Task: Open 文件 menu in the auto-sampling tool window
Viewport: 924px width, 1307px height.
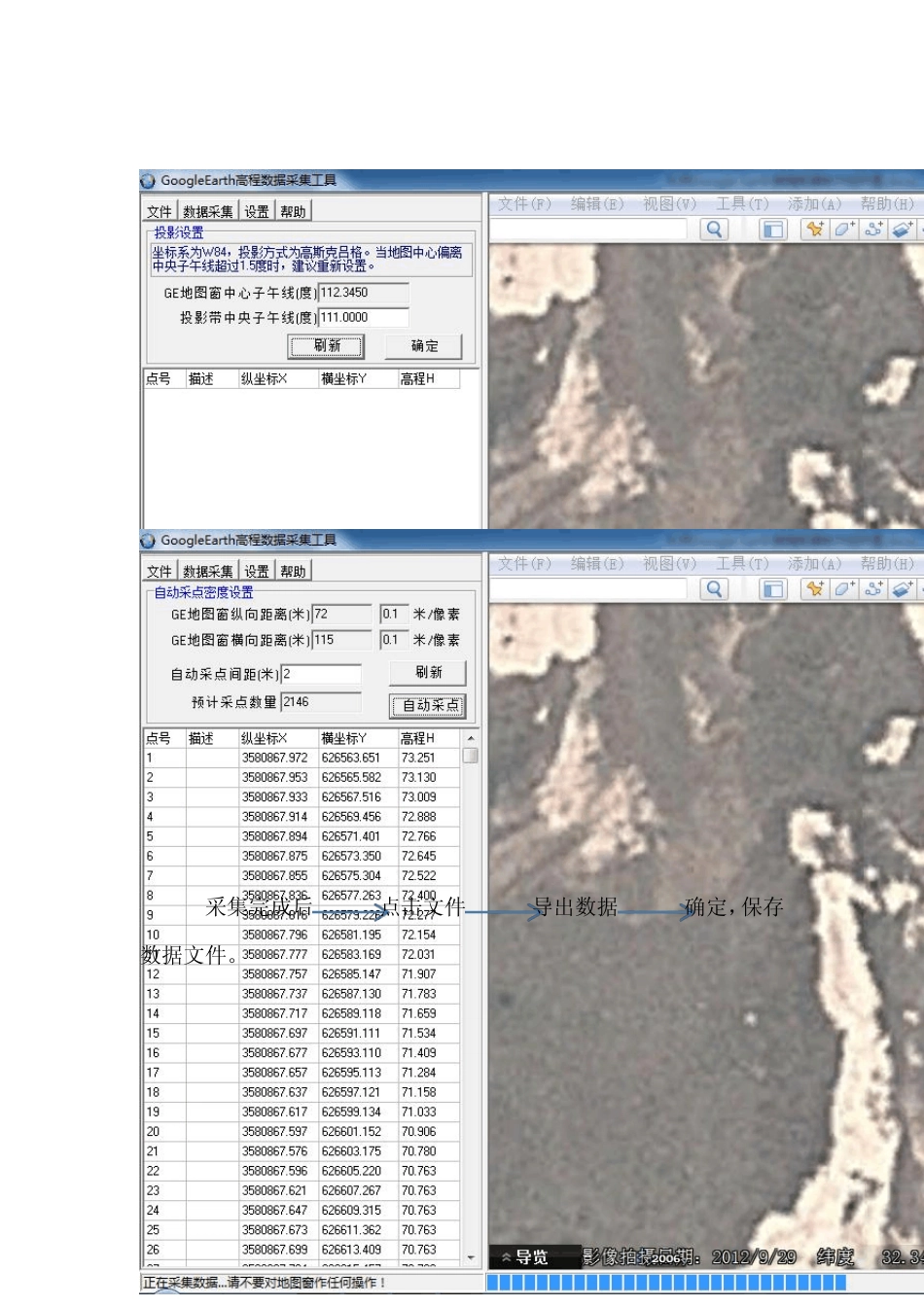Action: 160,572
